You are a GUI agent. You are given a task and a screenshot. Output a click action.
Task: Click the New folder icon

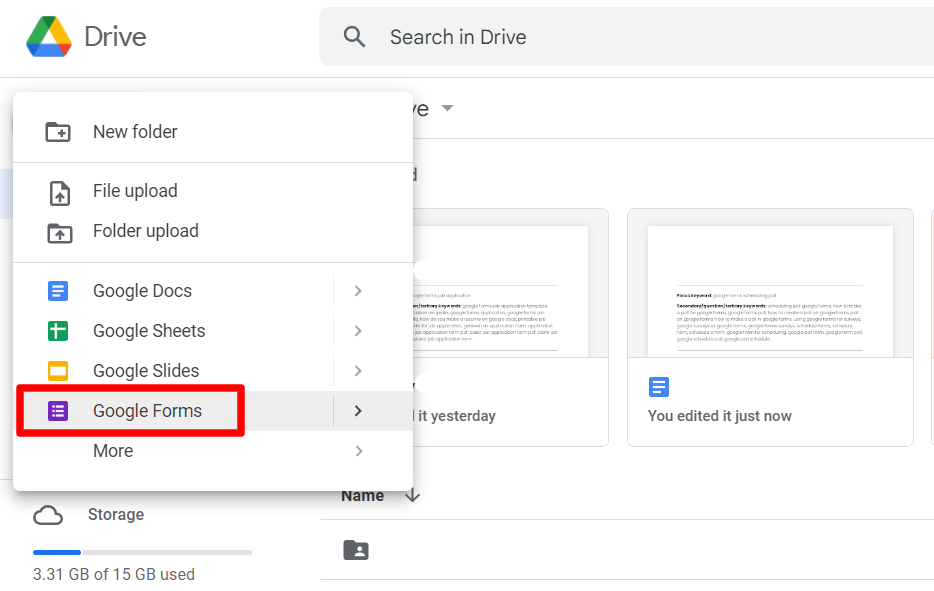pyautogui.click(x=58, y=132)
